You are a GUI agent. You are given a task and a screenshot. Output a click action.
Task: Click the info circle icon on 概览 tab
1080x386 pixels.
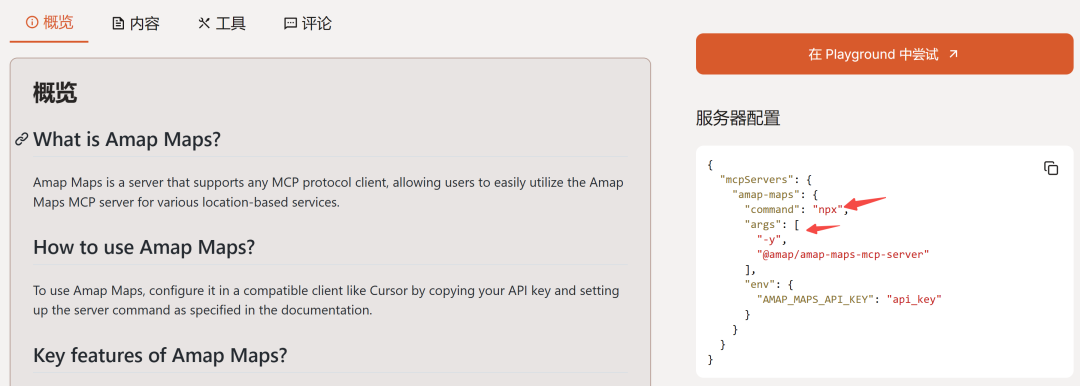coord(31,23)
